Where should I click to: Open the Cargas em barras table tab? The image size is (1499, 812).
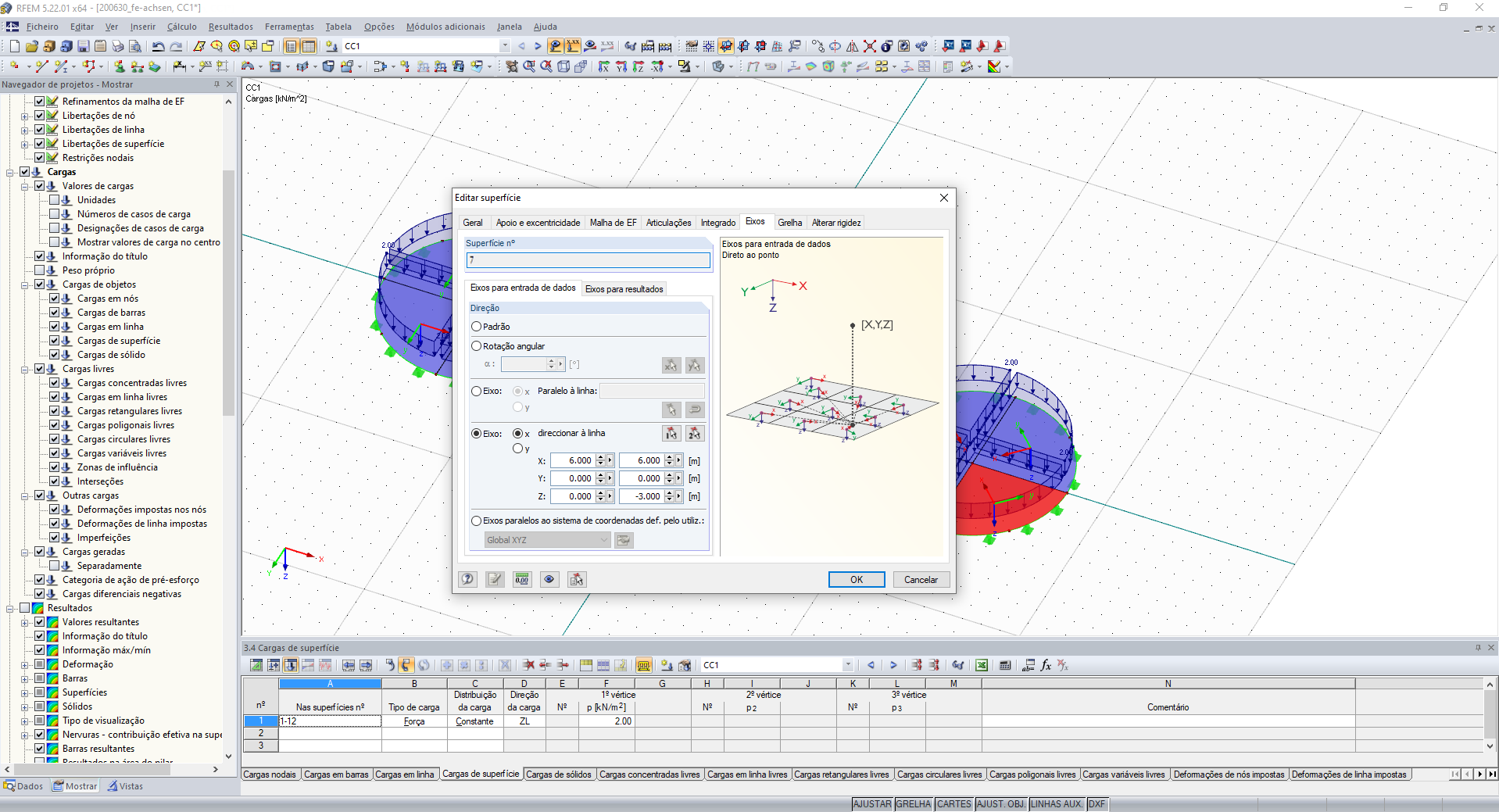coord(336,774)
